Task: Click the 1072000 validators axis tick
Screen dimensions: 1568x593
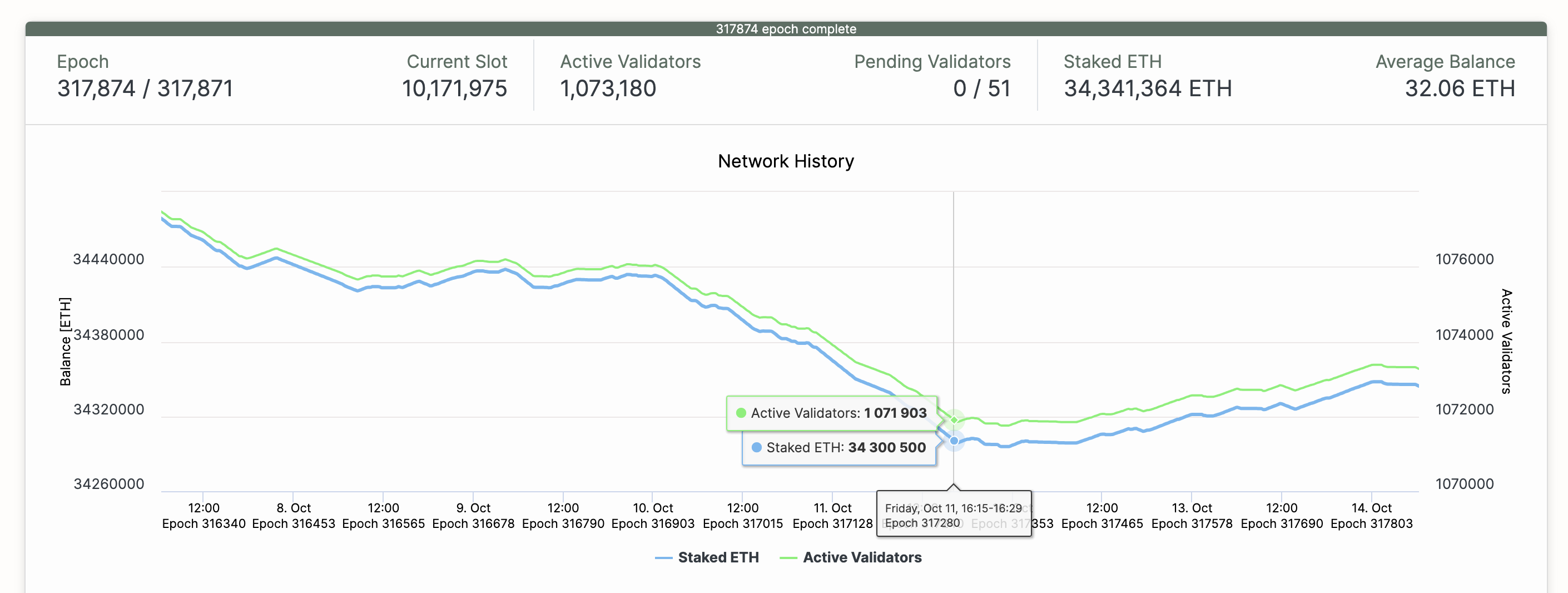Action: (x=1465, y=409)
